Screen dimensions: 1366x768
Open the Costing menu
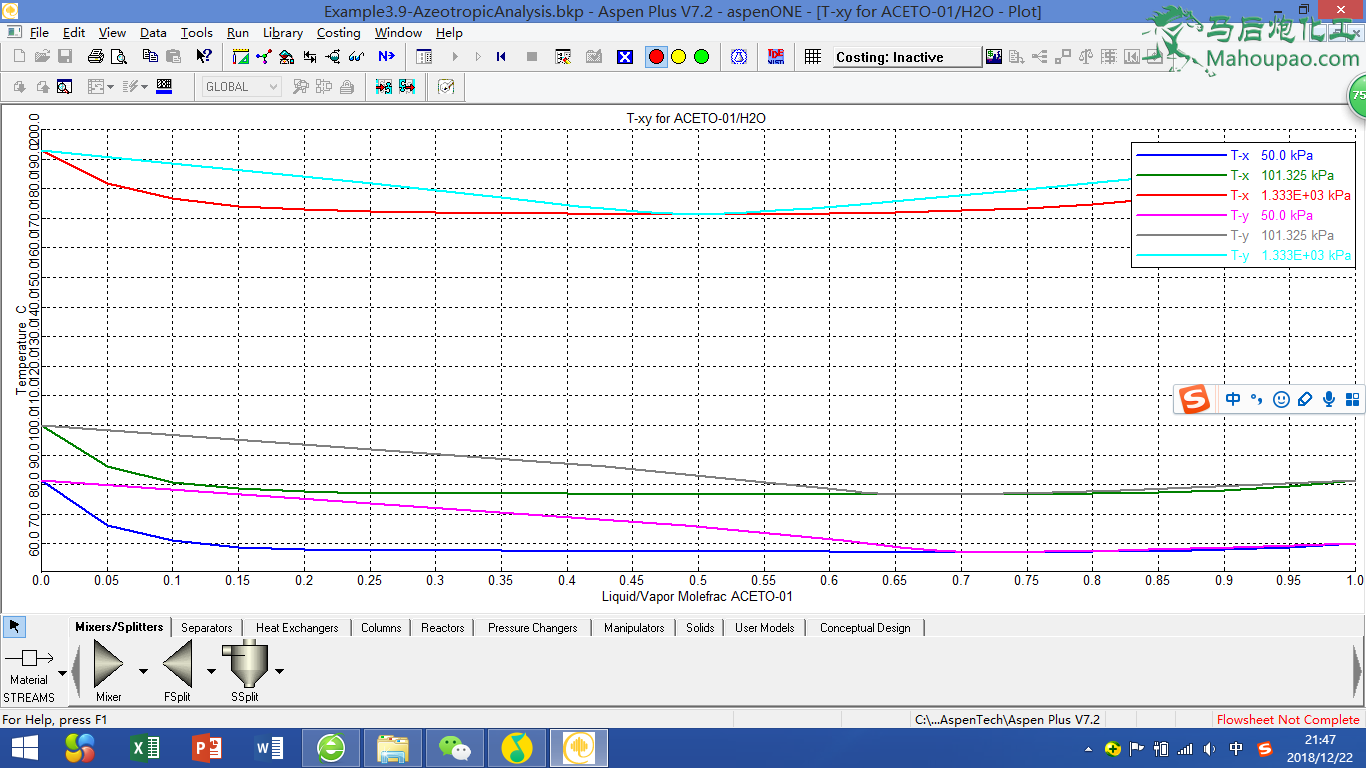pyautogui.click(x=338, y=33)
